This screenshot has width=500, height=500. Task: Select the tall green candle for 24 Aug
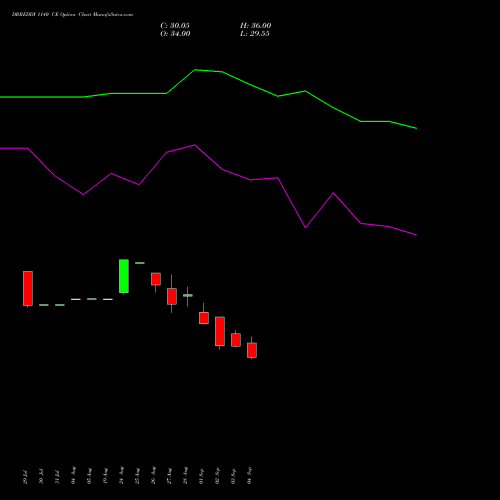pos(124,276)
